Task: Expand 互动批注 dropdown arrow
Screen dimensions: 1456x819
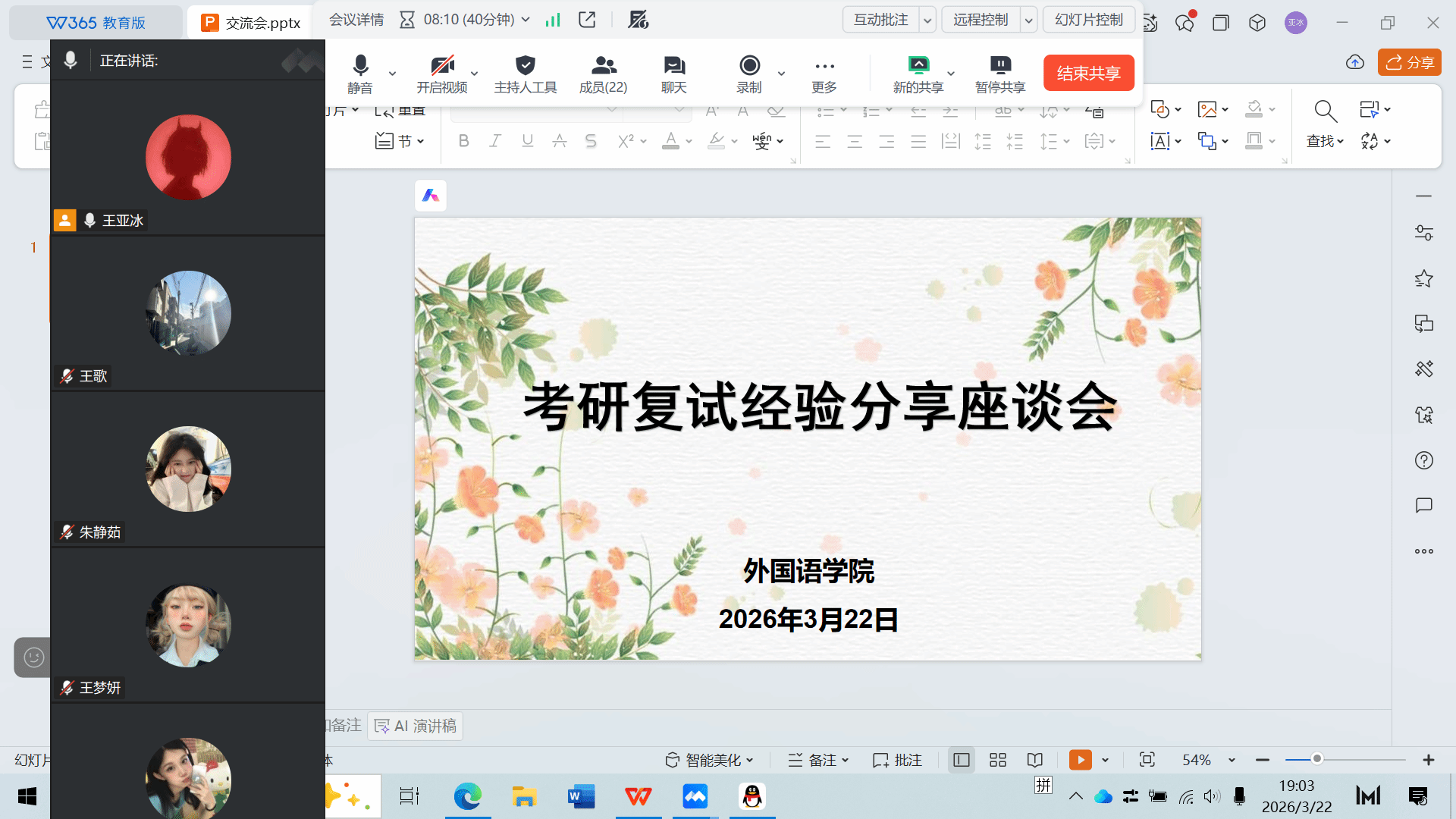Action: (927, 20)
